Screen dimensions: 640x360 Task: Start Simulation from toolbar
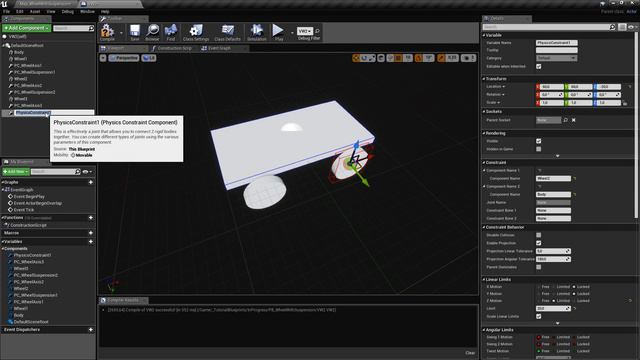pyautogui.click(x=257, y=32)
